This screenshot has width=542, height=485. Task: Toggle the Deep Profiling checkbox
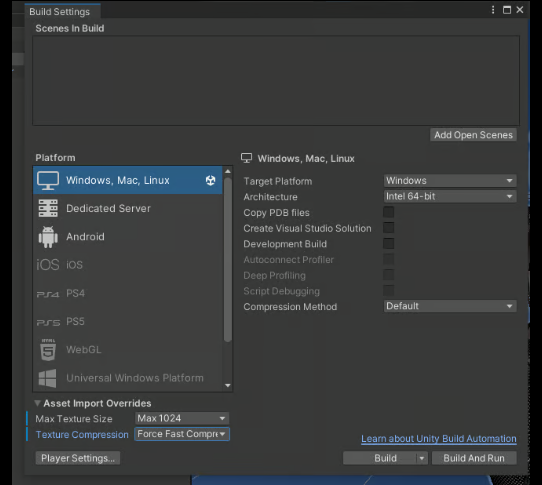tap(389, 275)
